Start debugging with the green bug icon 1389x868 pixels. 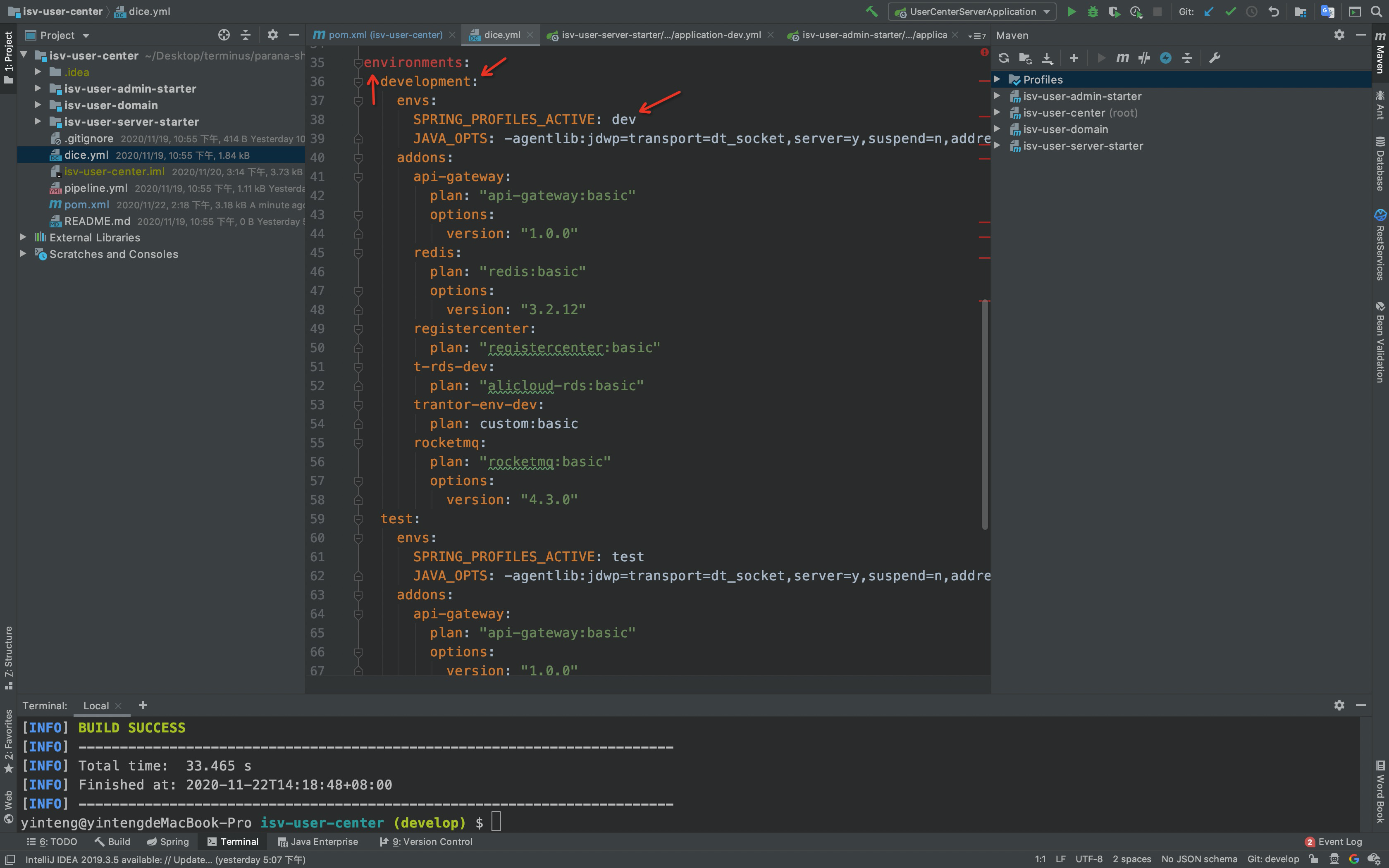[x=1093, y=12]
